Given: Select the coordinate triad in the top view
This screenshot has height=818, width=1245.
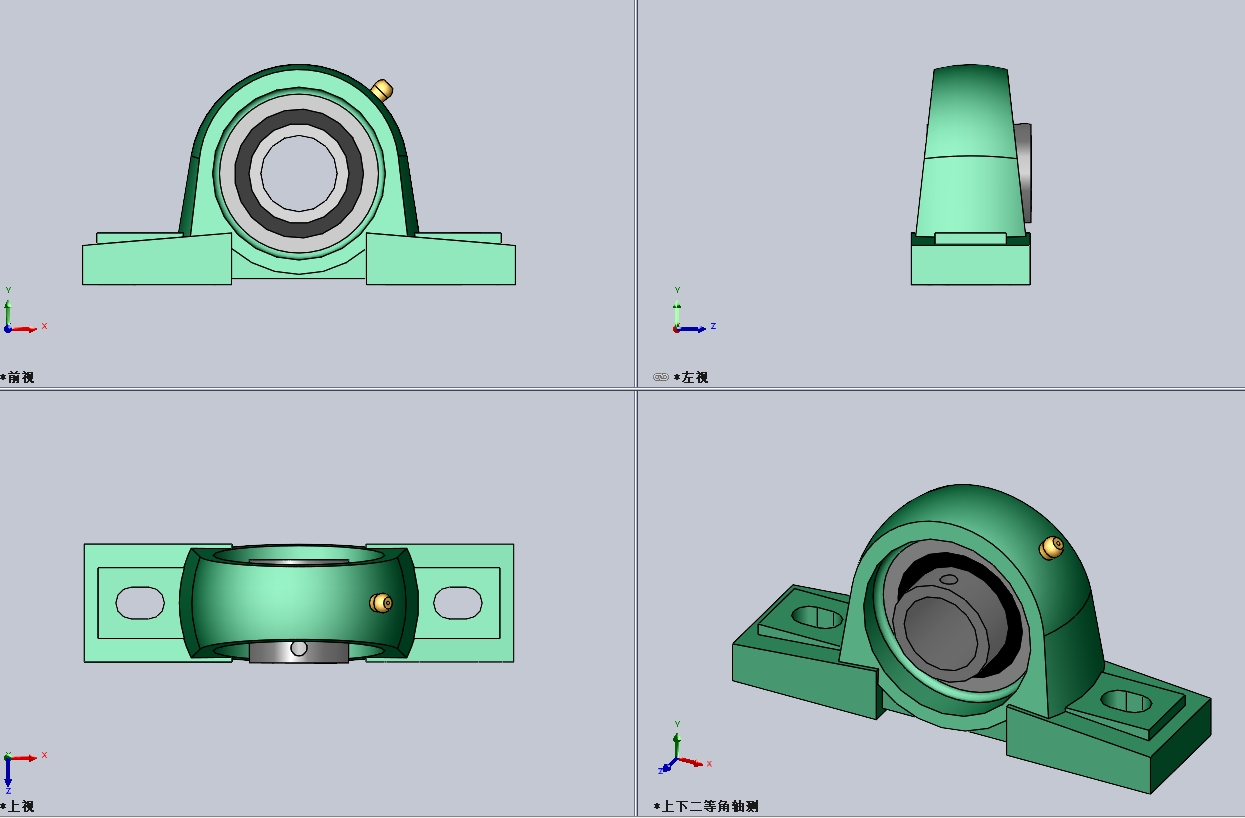Looking at the screenshot, I should (x=24, y=770).
